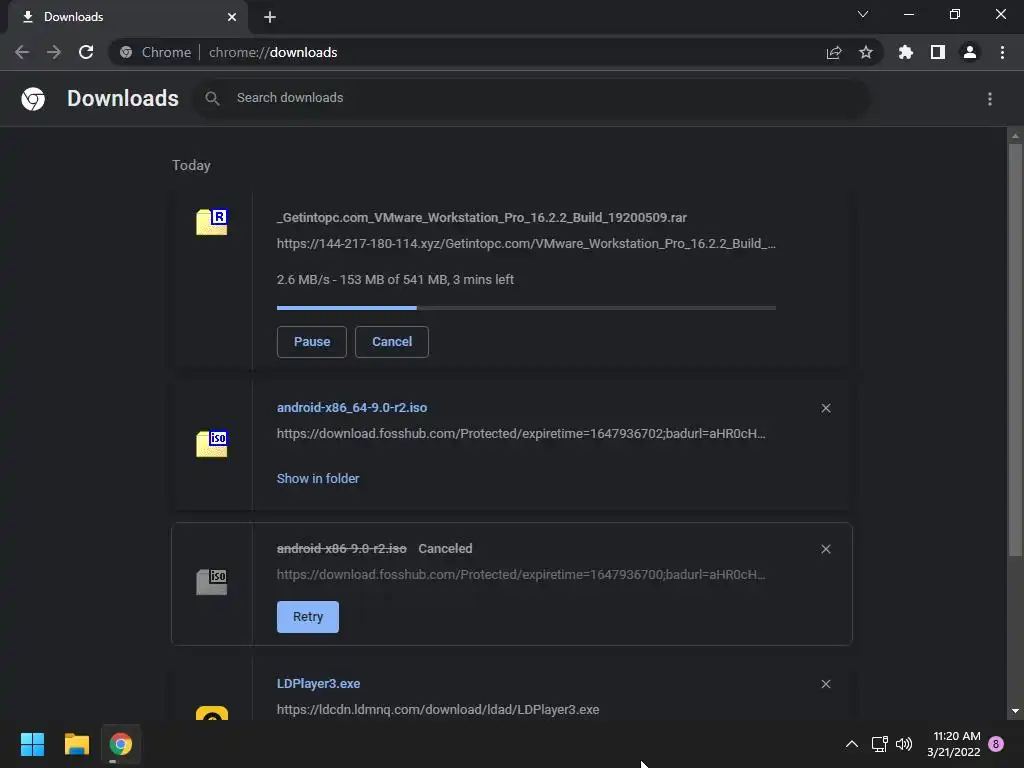Click the search magnifier icon
1024x768 pixels.
pos(212,99)
